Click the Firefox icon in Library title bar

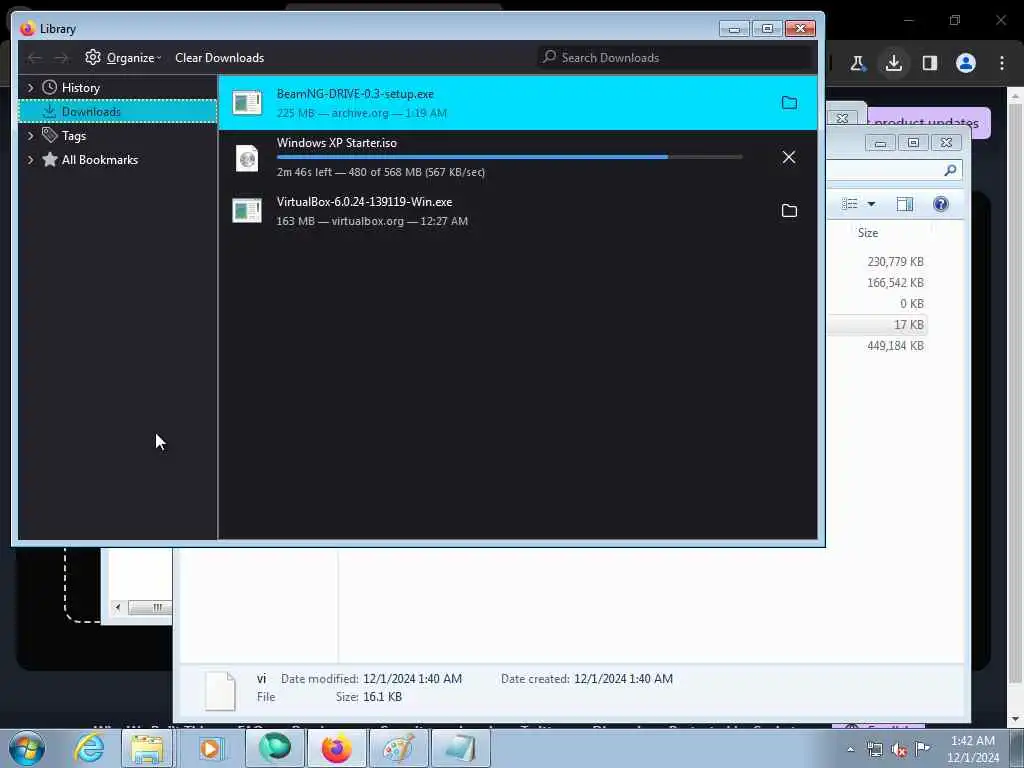coord(27,29)
